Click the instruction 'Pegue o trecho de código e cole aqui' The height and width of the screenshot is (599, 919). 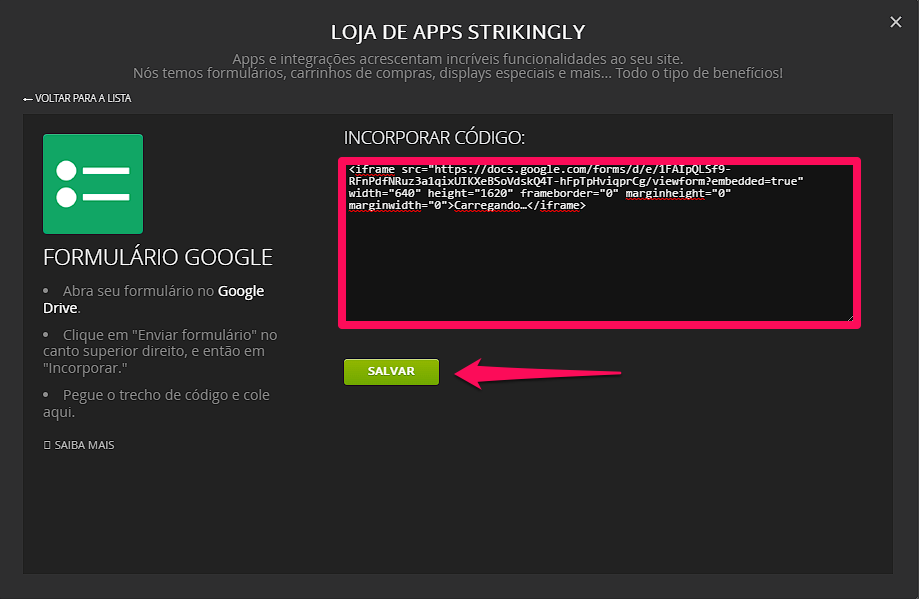pos(156,403)
